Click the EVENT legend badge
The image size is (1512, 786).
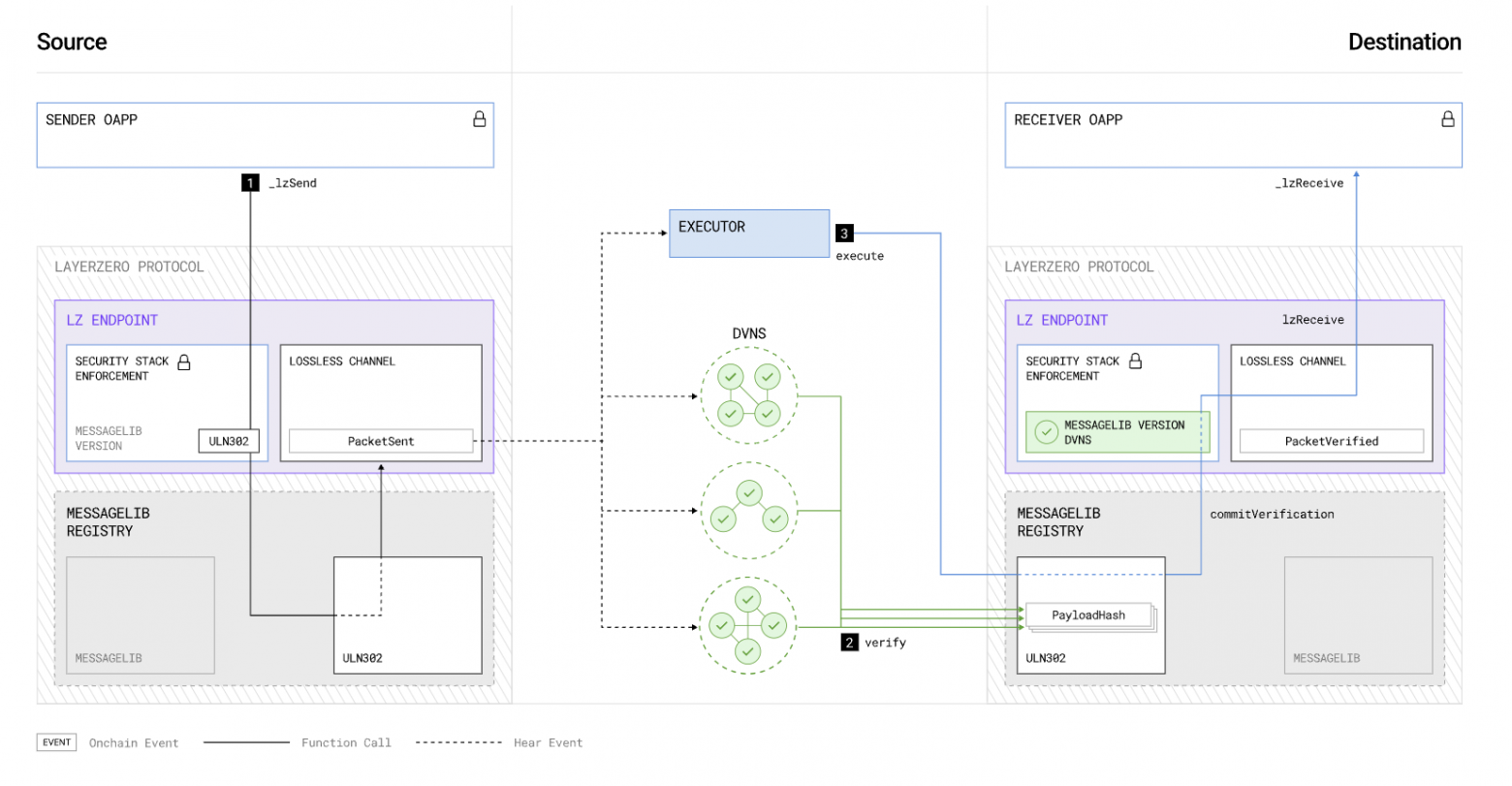click(x=56, y=742)
